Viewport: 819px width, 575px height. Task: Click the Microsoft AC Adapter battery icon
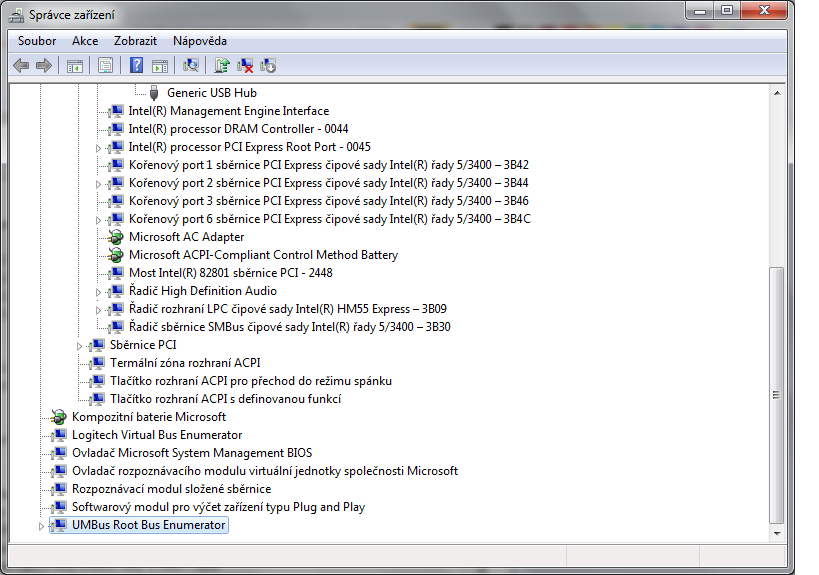pyautogui.click(x=115, y=237)
